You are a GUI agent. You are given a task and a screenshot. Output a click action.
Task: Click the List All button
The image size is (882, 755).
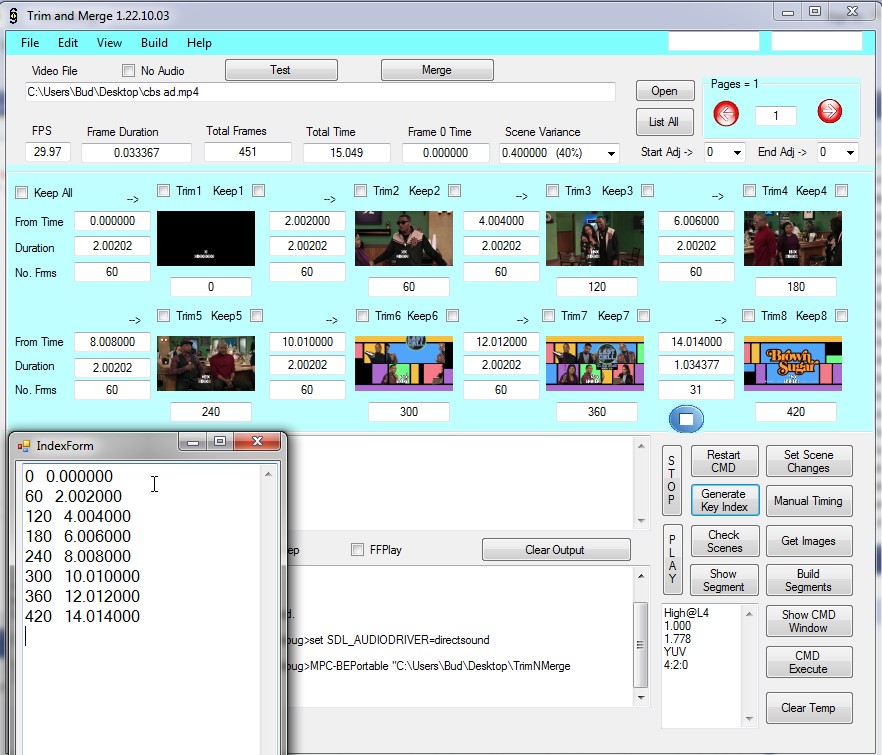click(665, 122)
